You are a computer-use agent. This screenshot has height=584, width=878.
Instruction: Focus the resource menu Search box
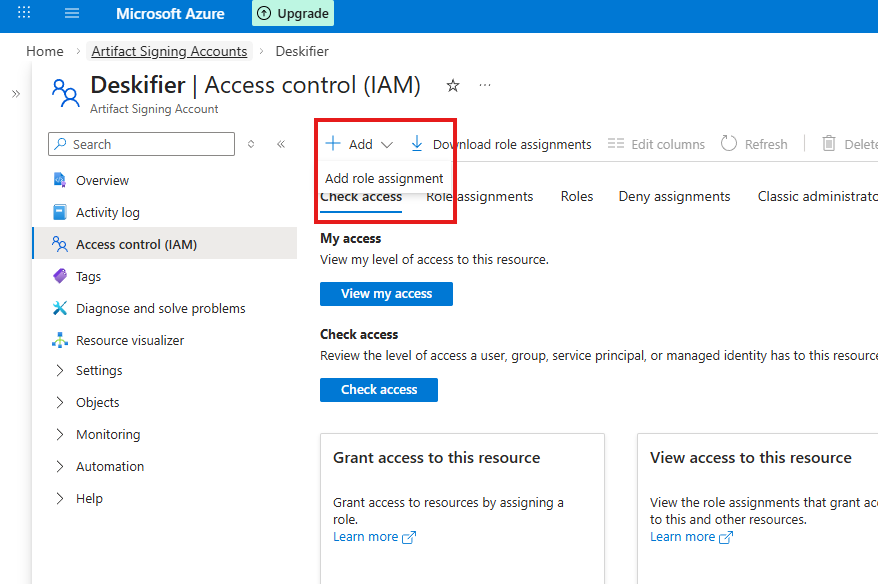click(141, 144)
